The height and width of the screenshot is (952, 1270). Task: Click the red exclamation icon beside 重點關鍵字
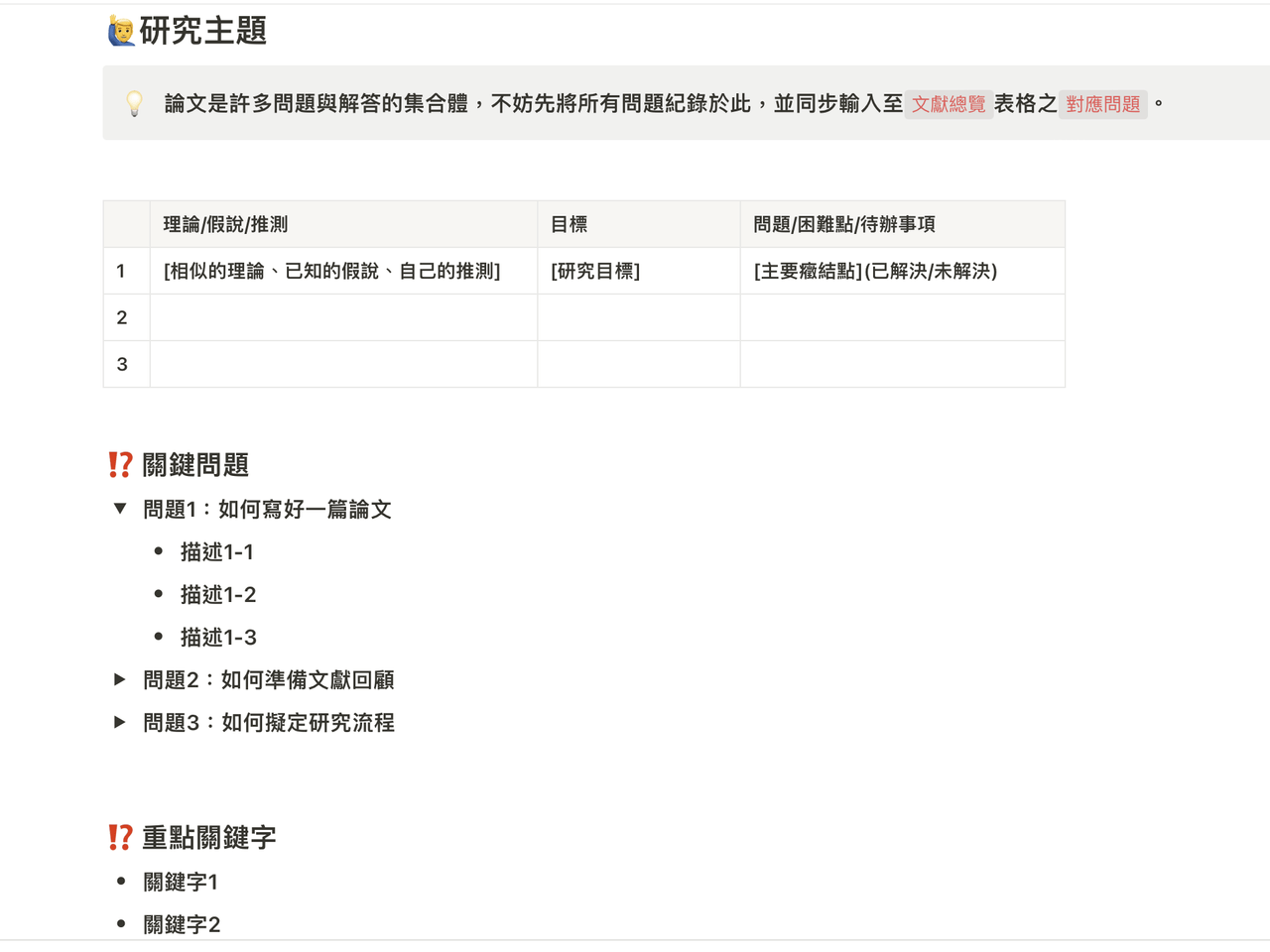(x=120, y=837)
